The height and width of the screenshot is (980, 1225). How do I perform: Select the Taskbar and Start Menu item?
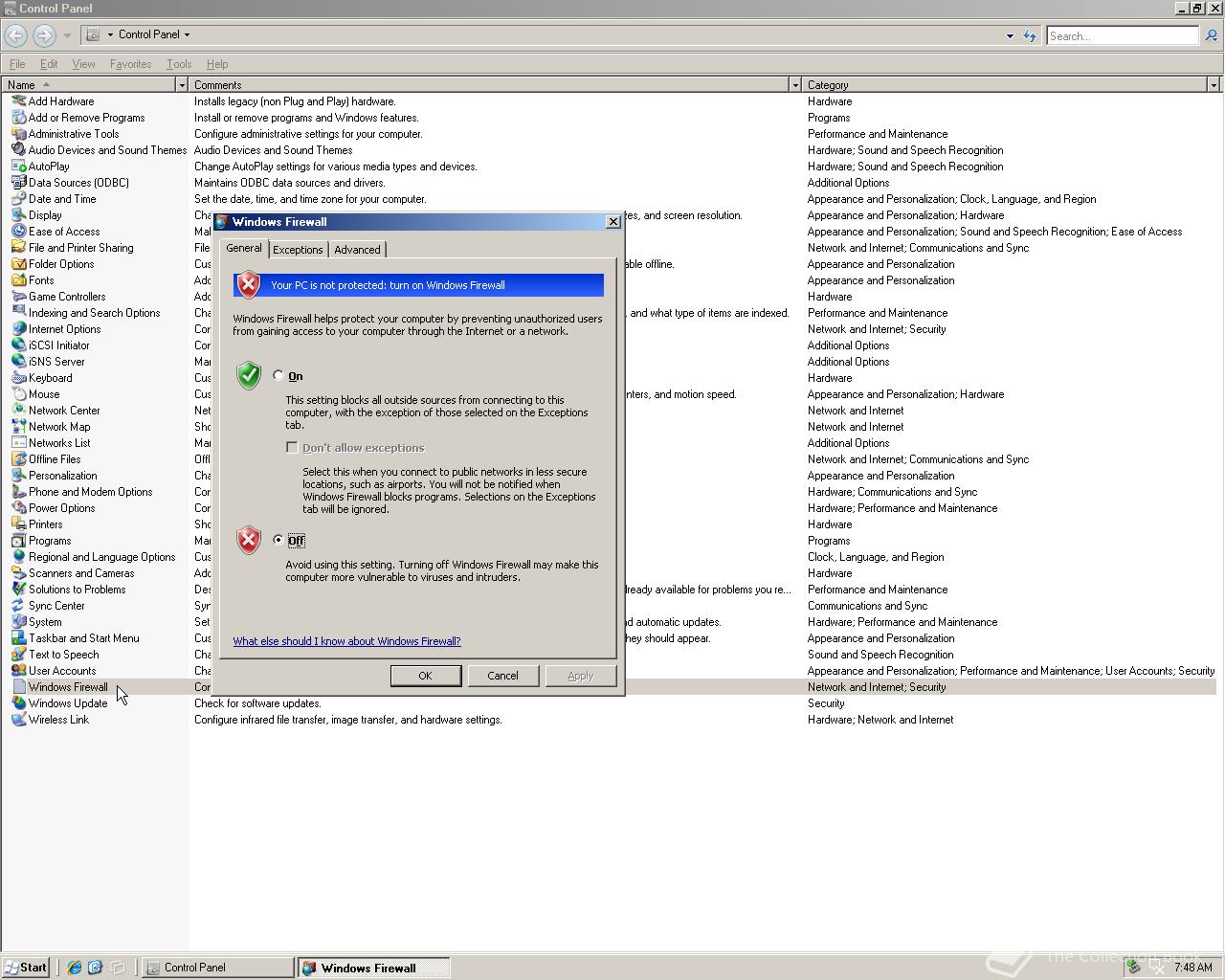(x=83, y=638)
